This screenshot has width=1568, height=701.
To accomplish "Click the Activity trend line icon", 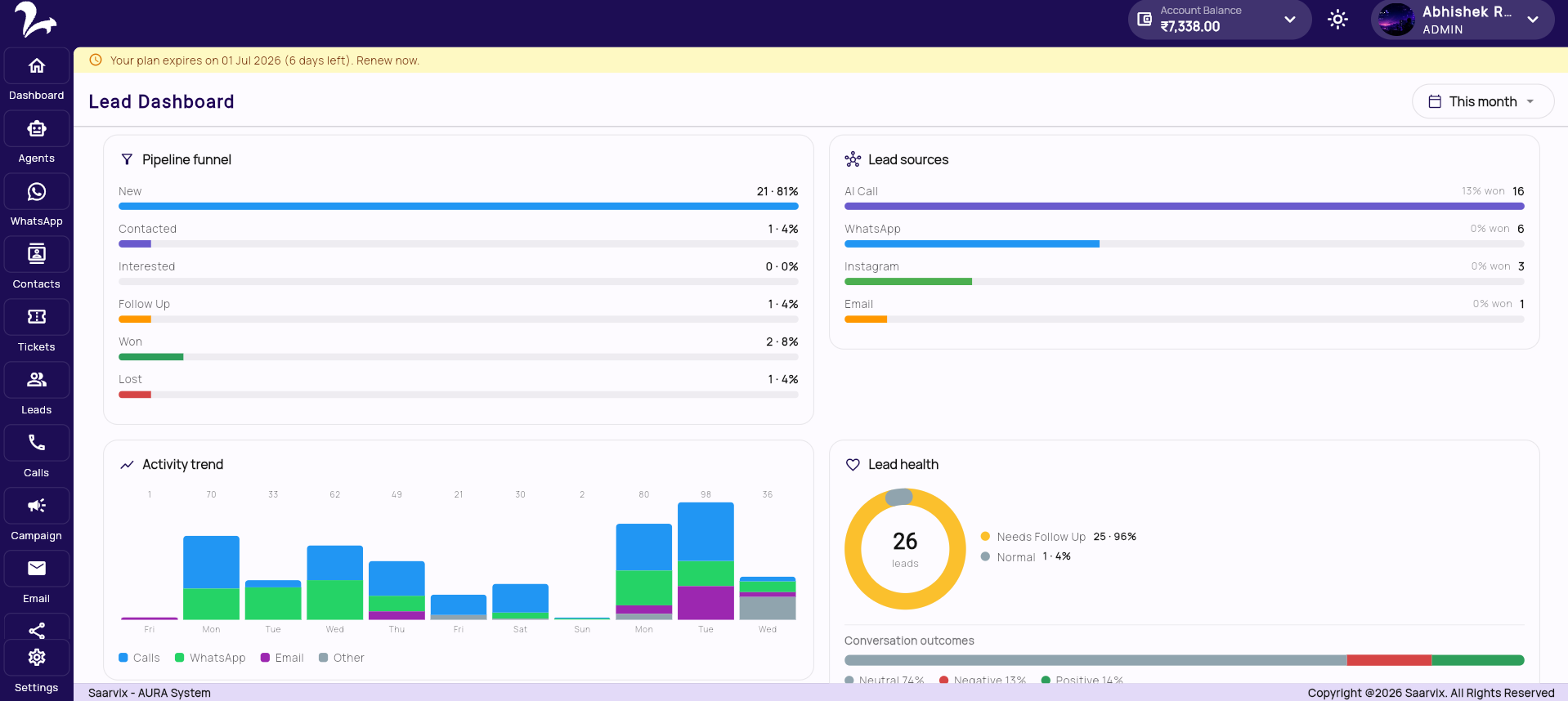I will [x=127, y=464].
